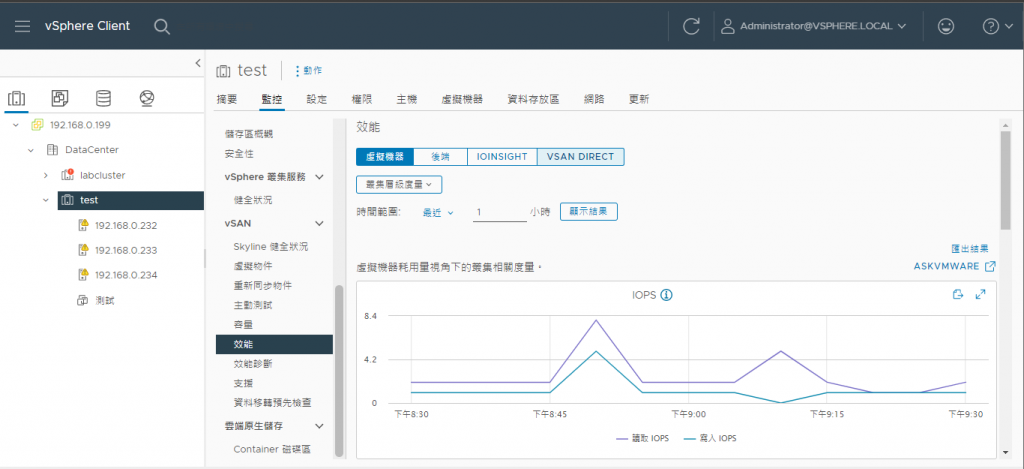Collapse the DataCenter tree node
Image resolution: width=1024 pixels, height=469 pixels.
click(x=31, y=150)
